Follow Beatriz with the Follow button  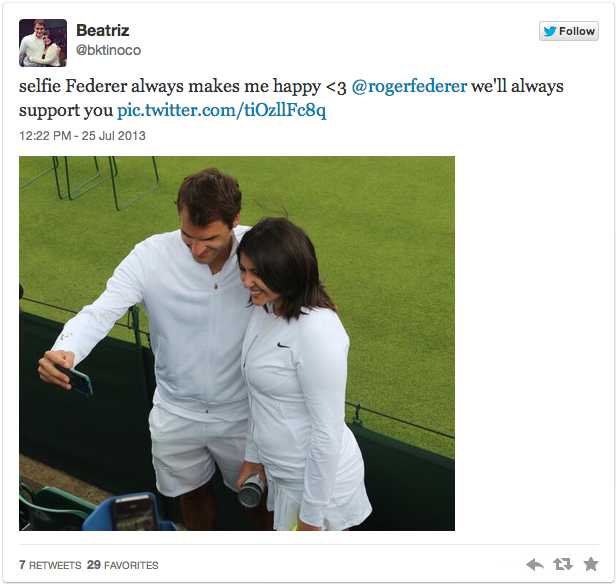click(569, 31)
